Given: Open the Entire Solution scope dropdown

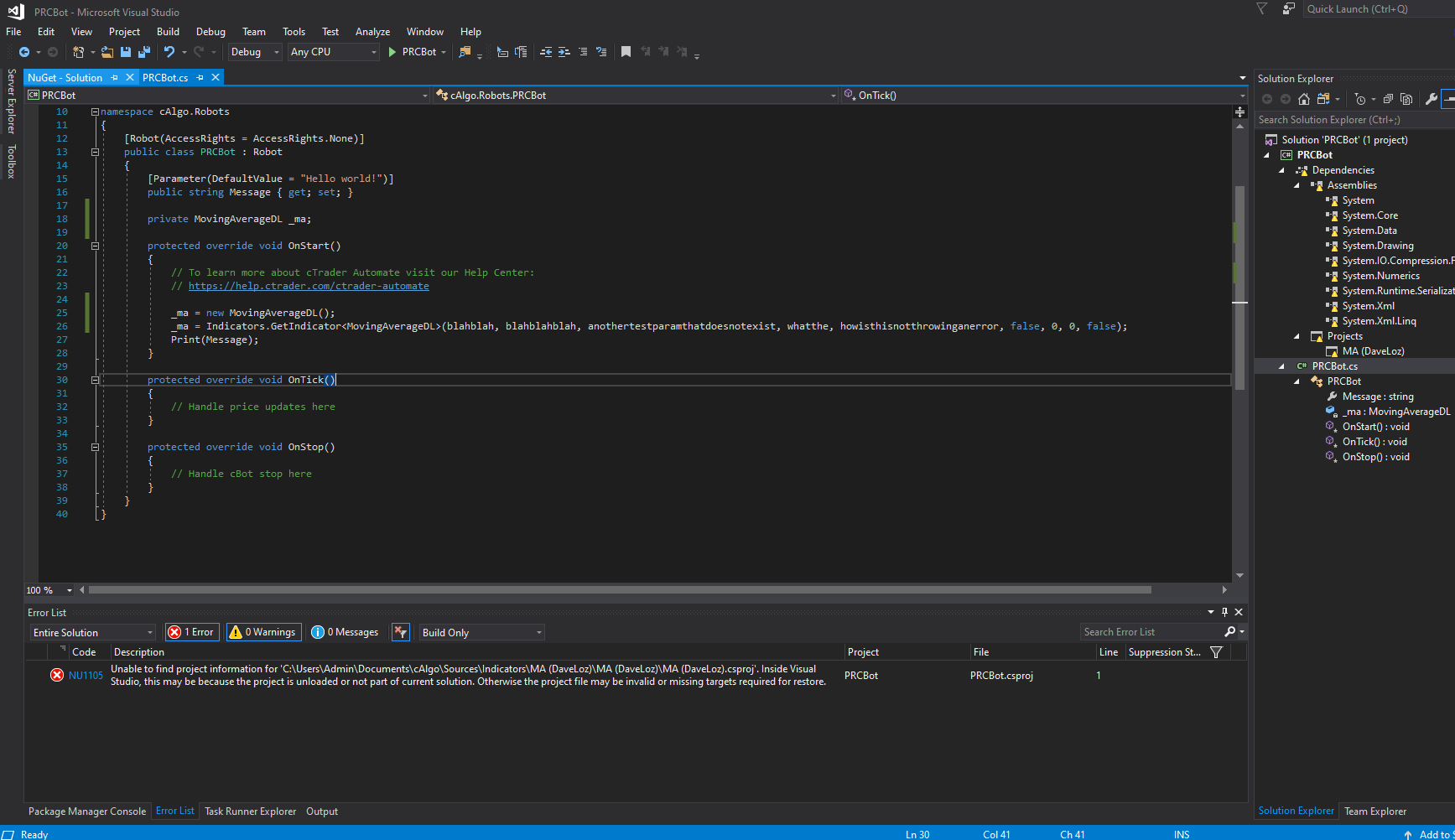Looking at the screenshot, I should click(x=92, y=632).
